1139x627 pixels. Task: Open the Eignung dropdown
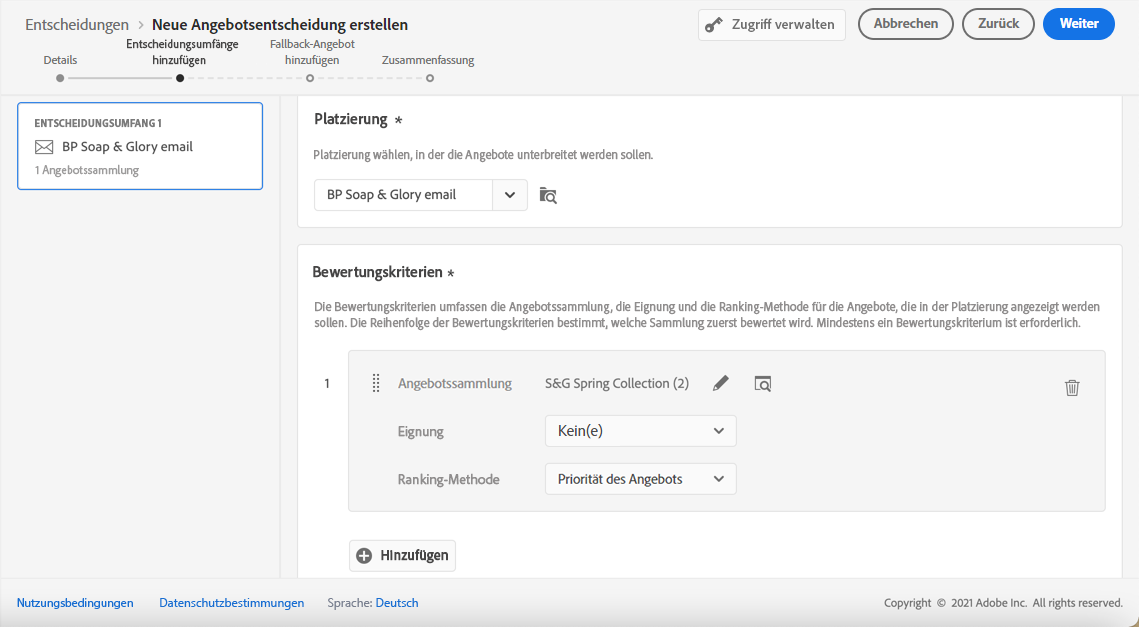[x=640, y=431]
